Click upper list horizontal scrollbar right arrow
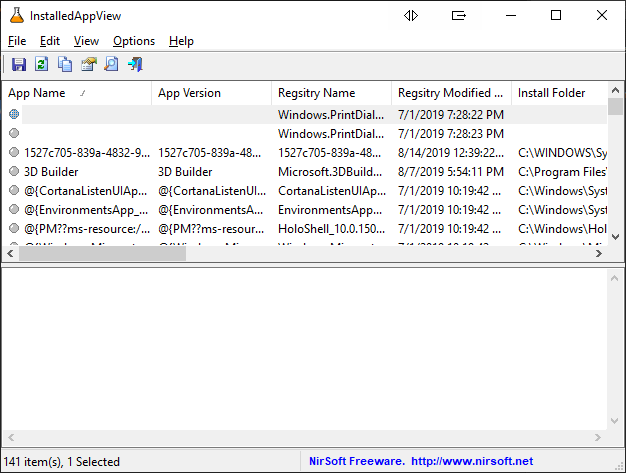The width and height of the screenshot is (626, 473). [x=598, y=253]
